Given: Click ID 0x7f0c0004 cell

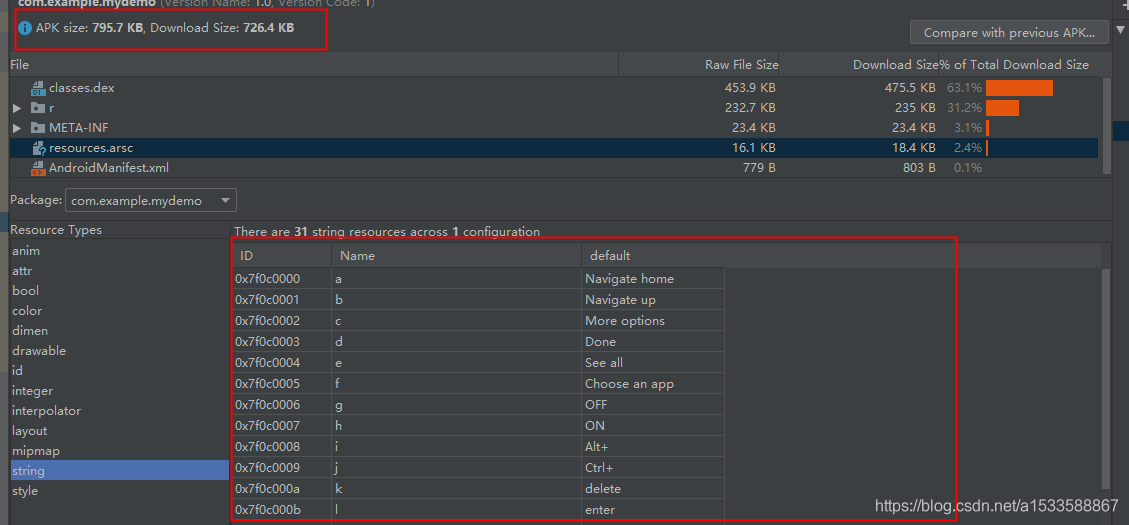Looking at the screenshot, I should pyautogui.click(x=282, y=362).
